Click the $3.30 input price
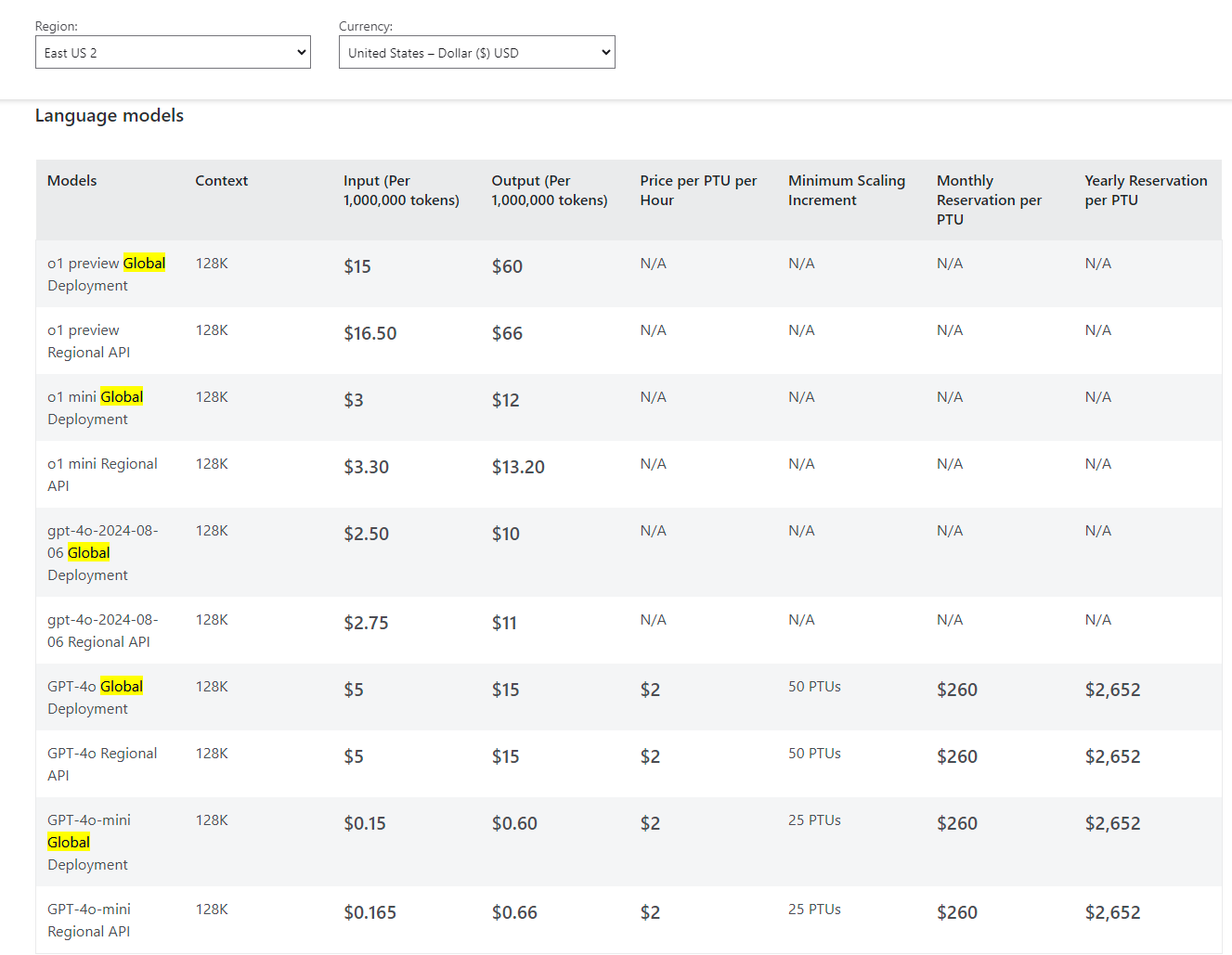 pos(367,467)
